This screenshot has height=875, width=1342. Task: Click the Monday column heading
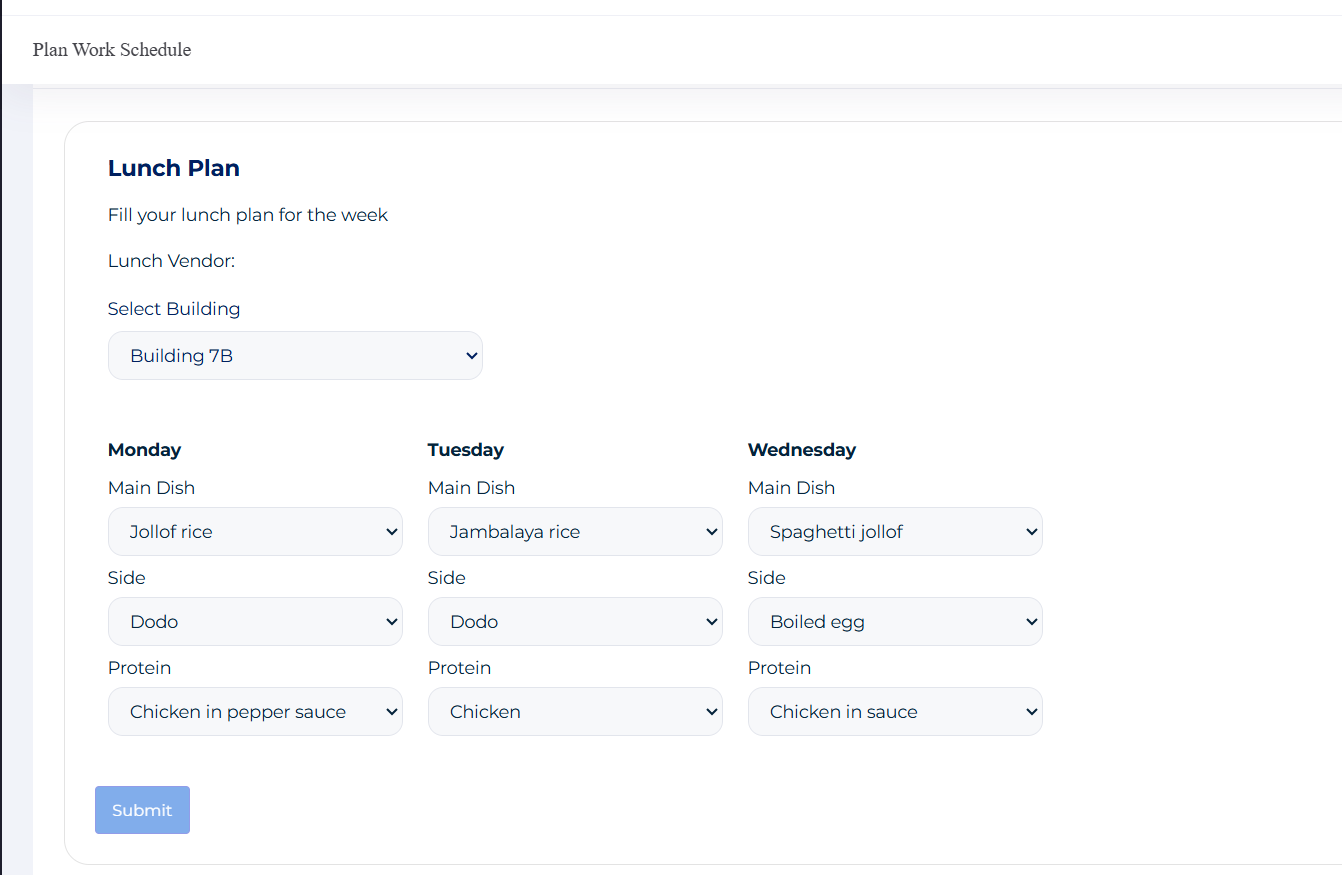pyautogui.click(x=145, y=450)
